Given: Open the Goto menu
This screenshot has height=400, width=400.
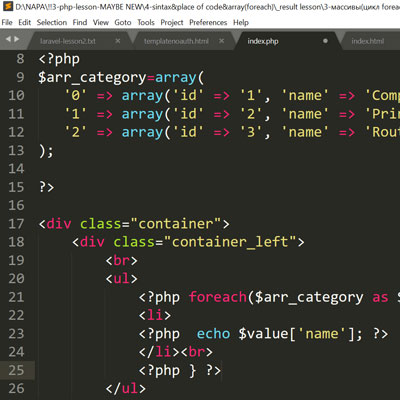Looking at the screenshot, I should (123, 22).
